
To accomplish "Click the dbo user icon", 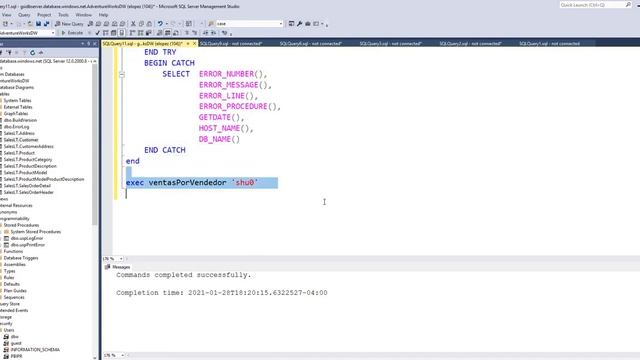I will (x=6, y=337).
